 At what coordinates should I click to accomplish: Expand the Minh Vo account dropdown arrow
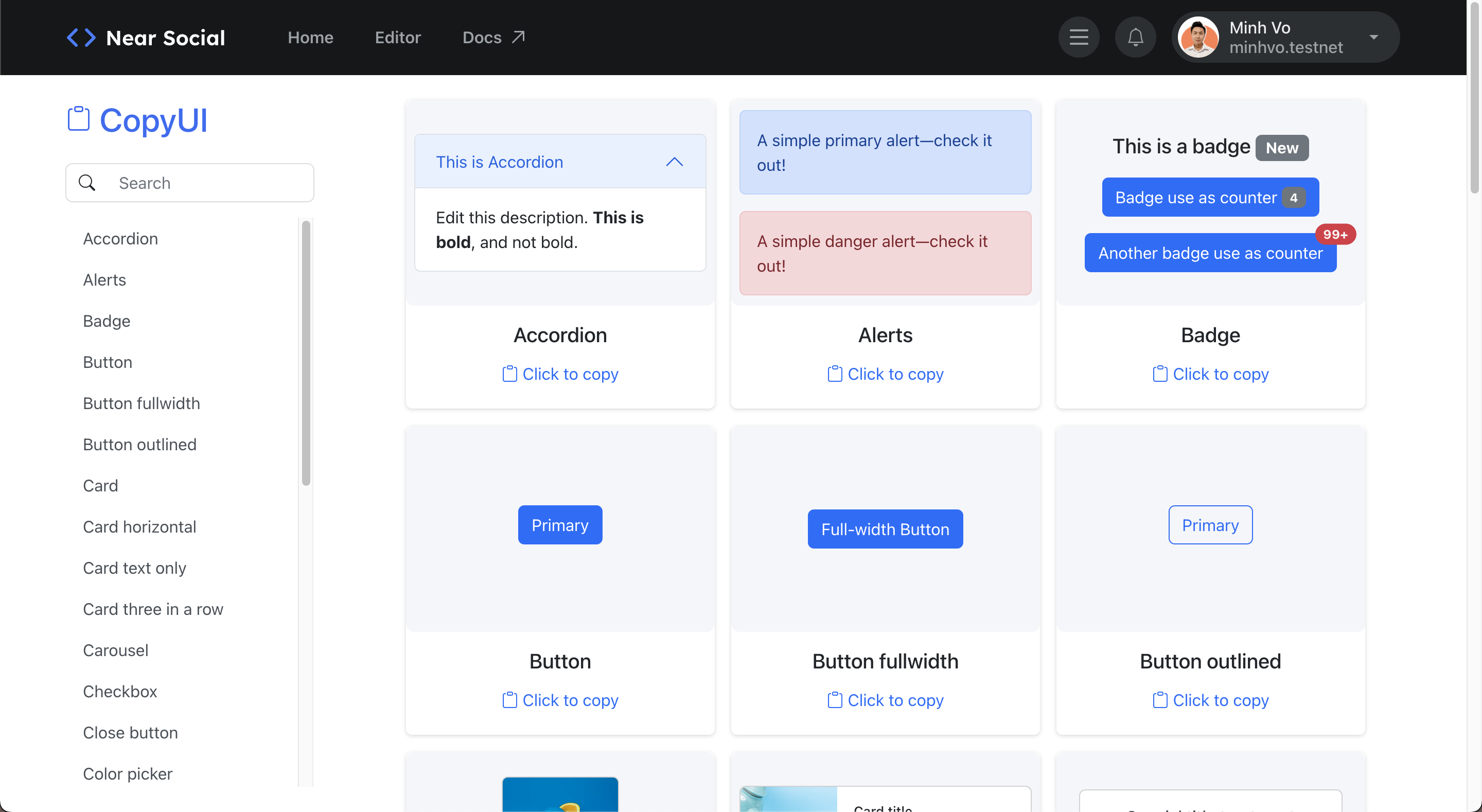1374,38
